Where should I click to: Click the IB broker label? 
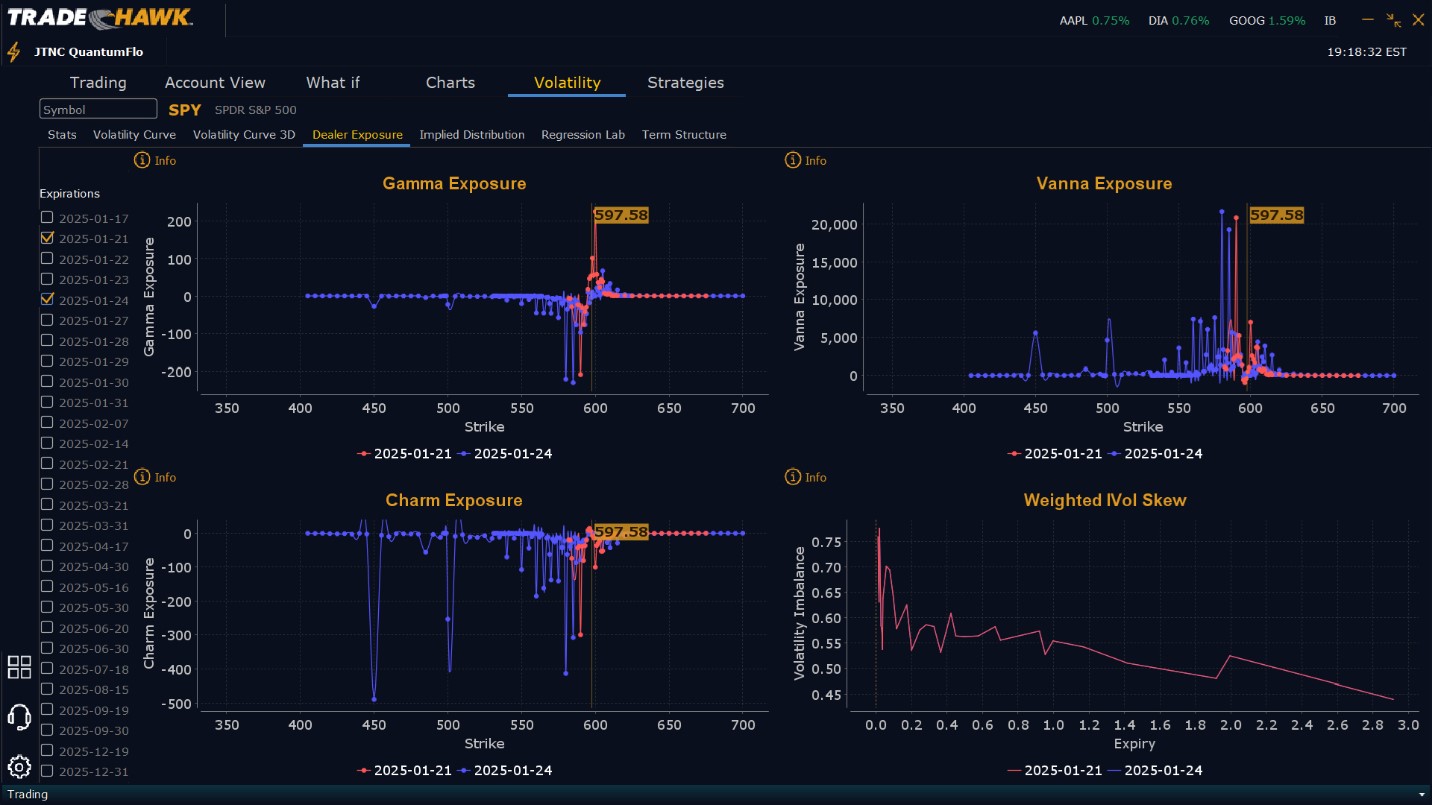[x=1330, y=21]
